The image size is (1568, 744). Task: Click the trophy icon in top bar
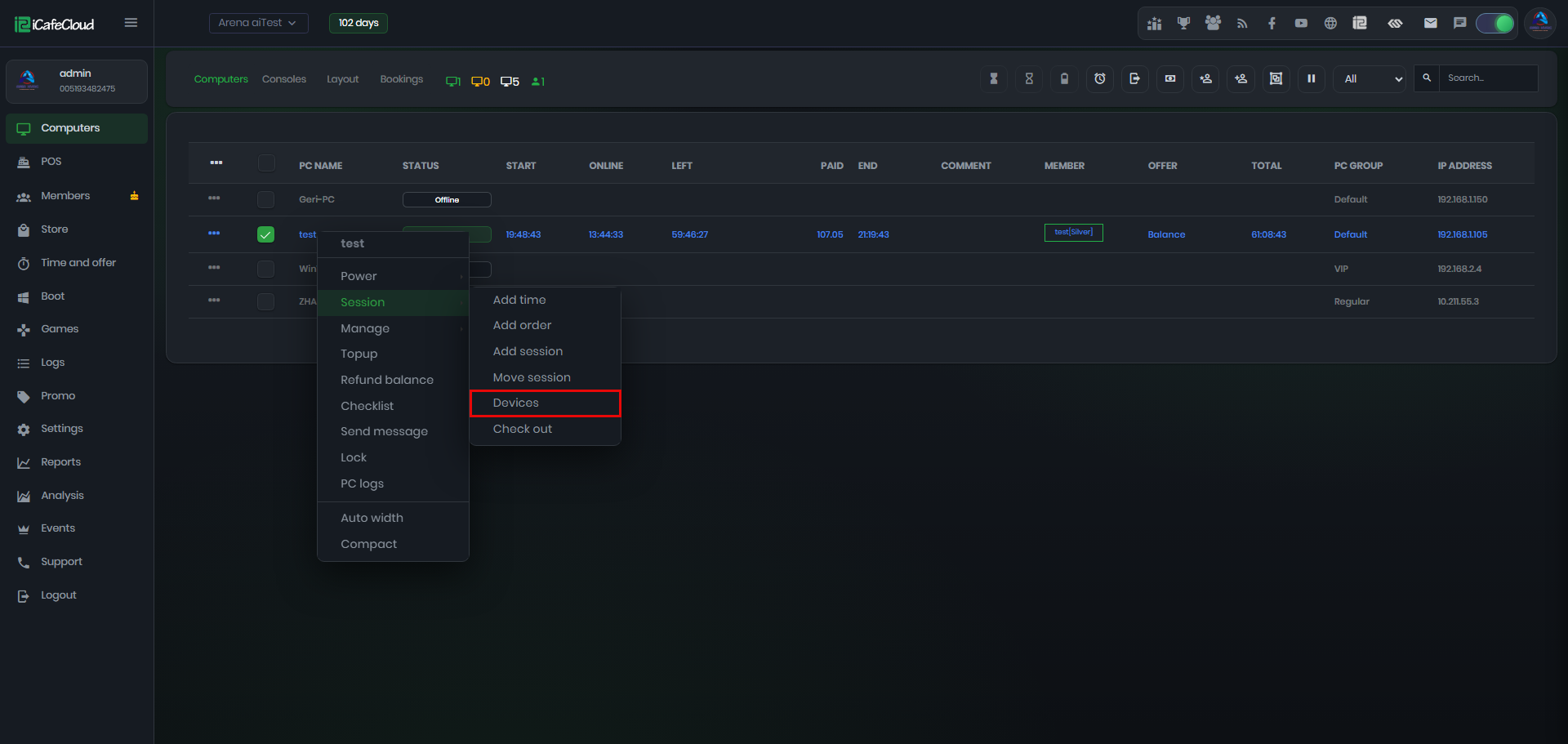[1183, 24]
